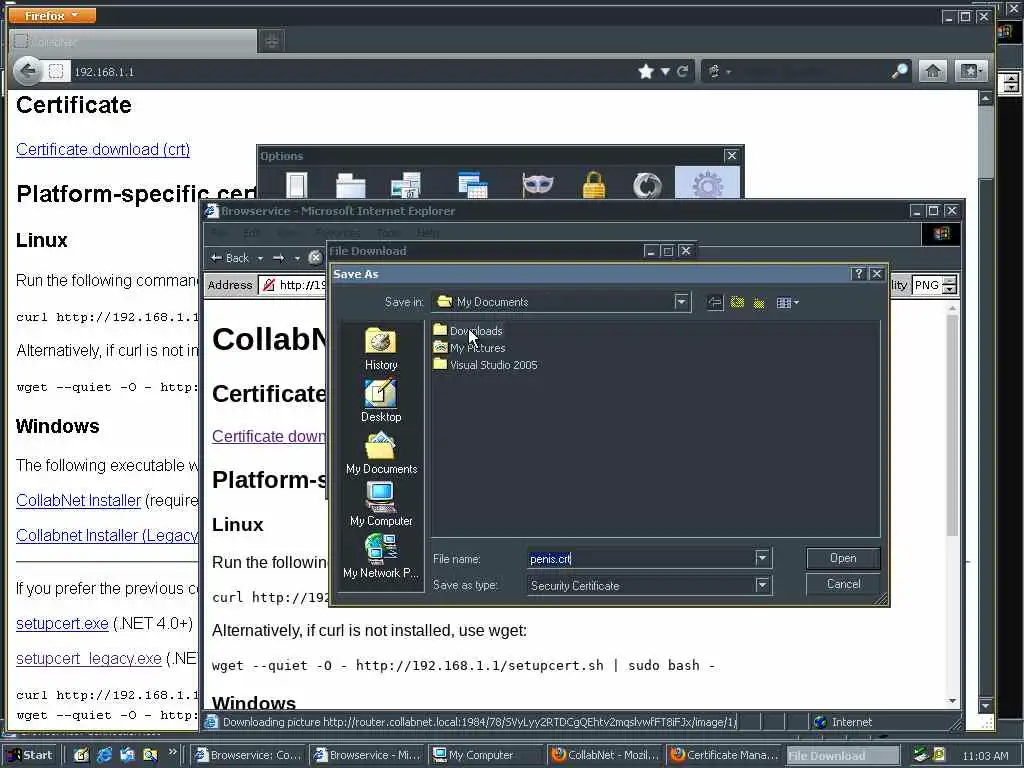The image size is (1024, 768).
Task: Expand the Save as type dropdown
Action: click(x=762, y=584)
